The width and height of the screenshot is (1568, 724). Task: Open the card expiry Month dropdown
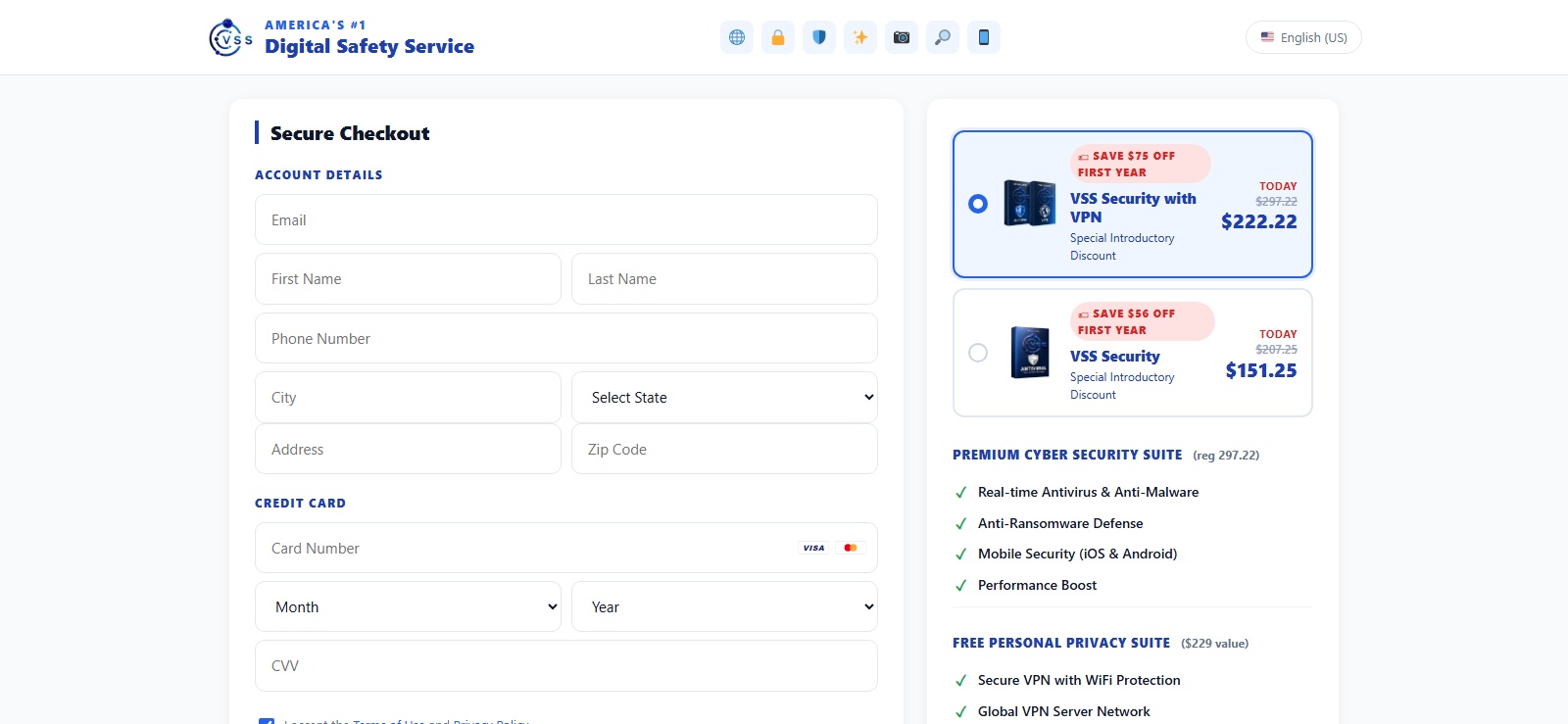pyautogui.click(x=408, y=607)
